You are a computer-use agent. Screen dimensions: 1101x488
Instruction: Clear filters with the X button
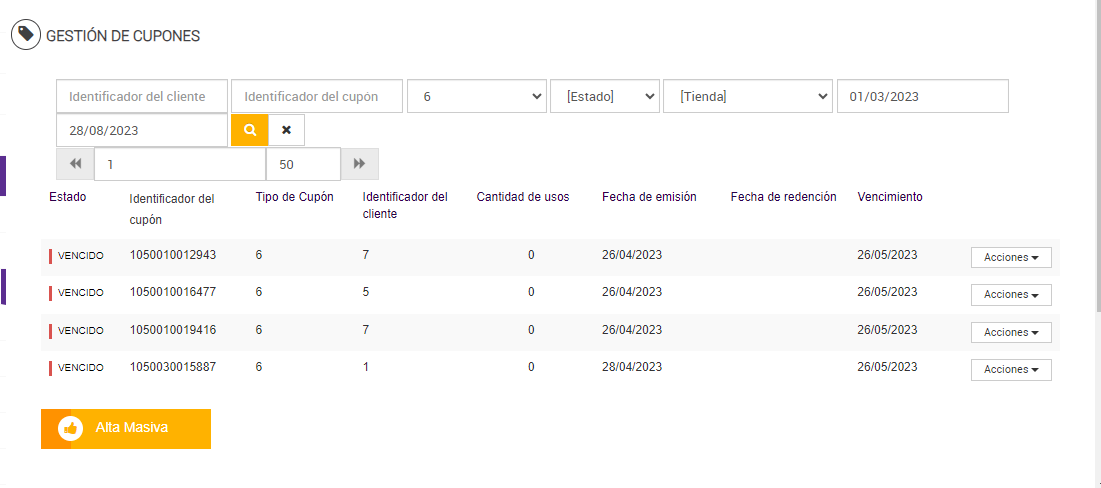click(286, 130)
